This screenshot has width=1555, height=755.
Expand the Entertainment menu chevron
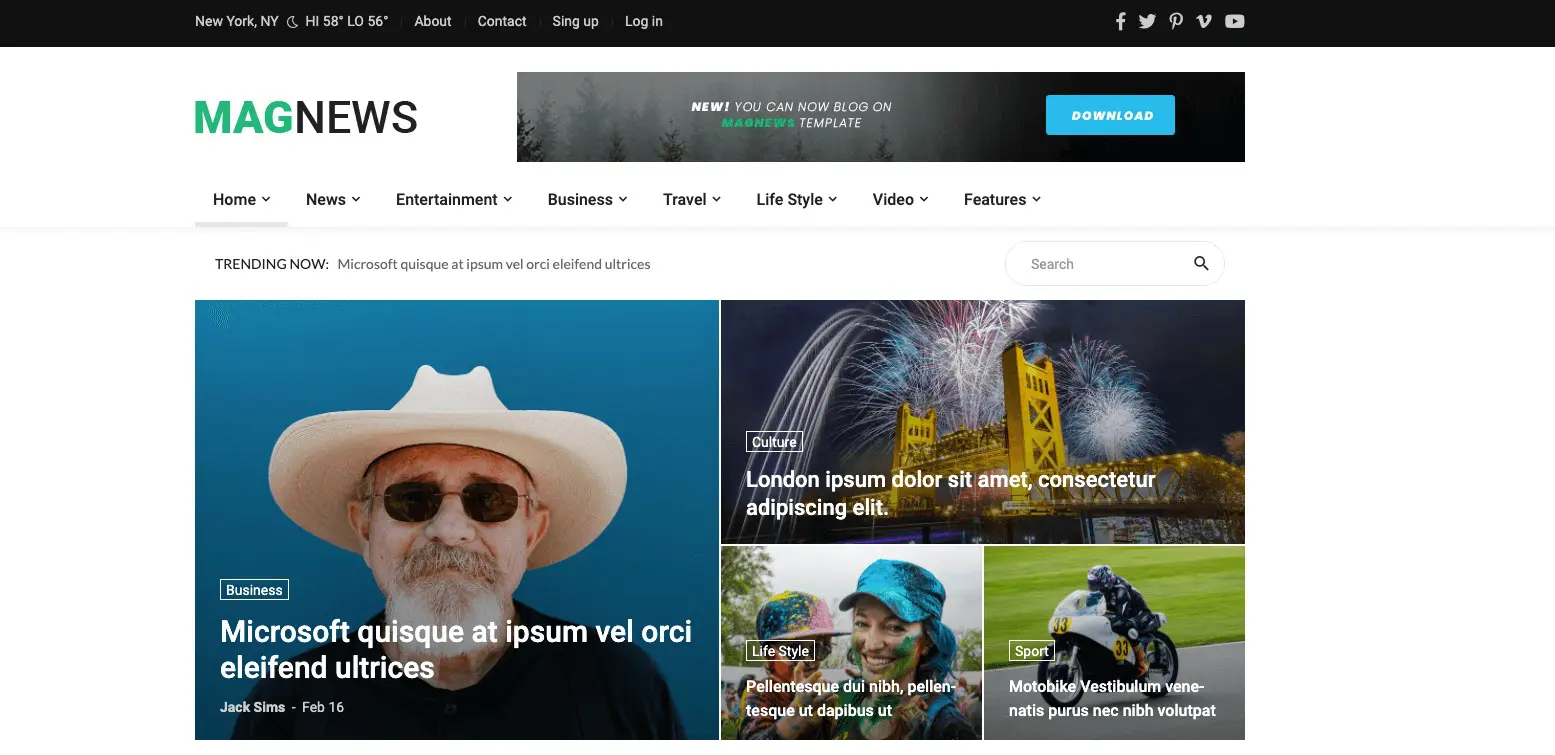click(508, 199)
